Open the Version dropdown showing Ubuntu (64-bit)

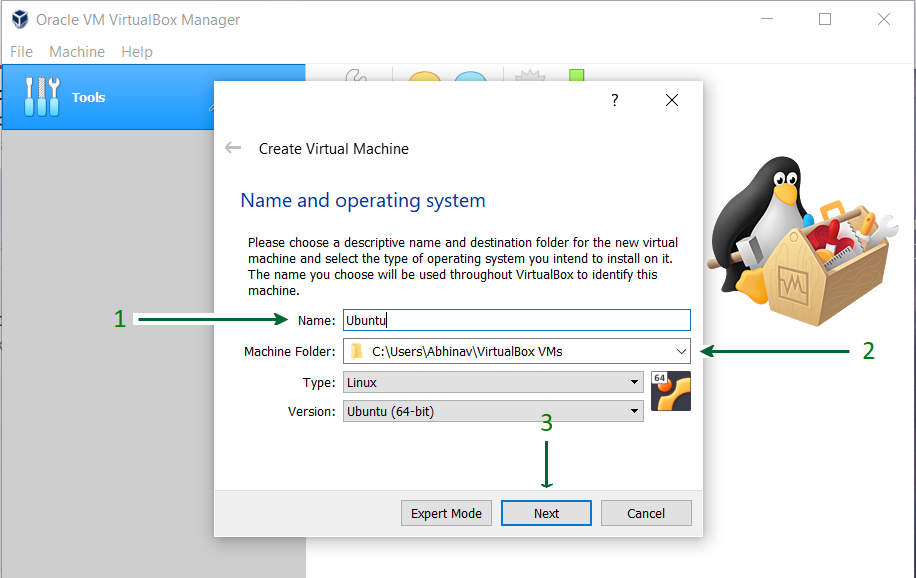coord(493,411)
